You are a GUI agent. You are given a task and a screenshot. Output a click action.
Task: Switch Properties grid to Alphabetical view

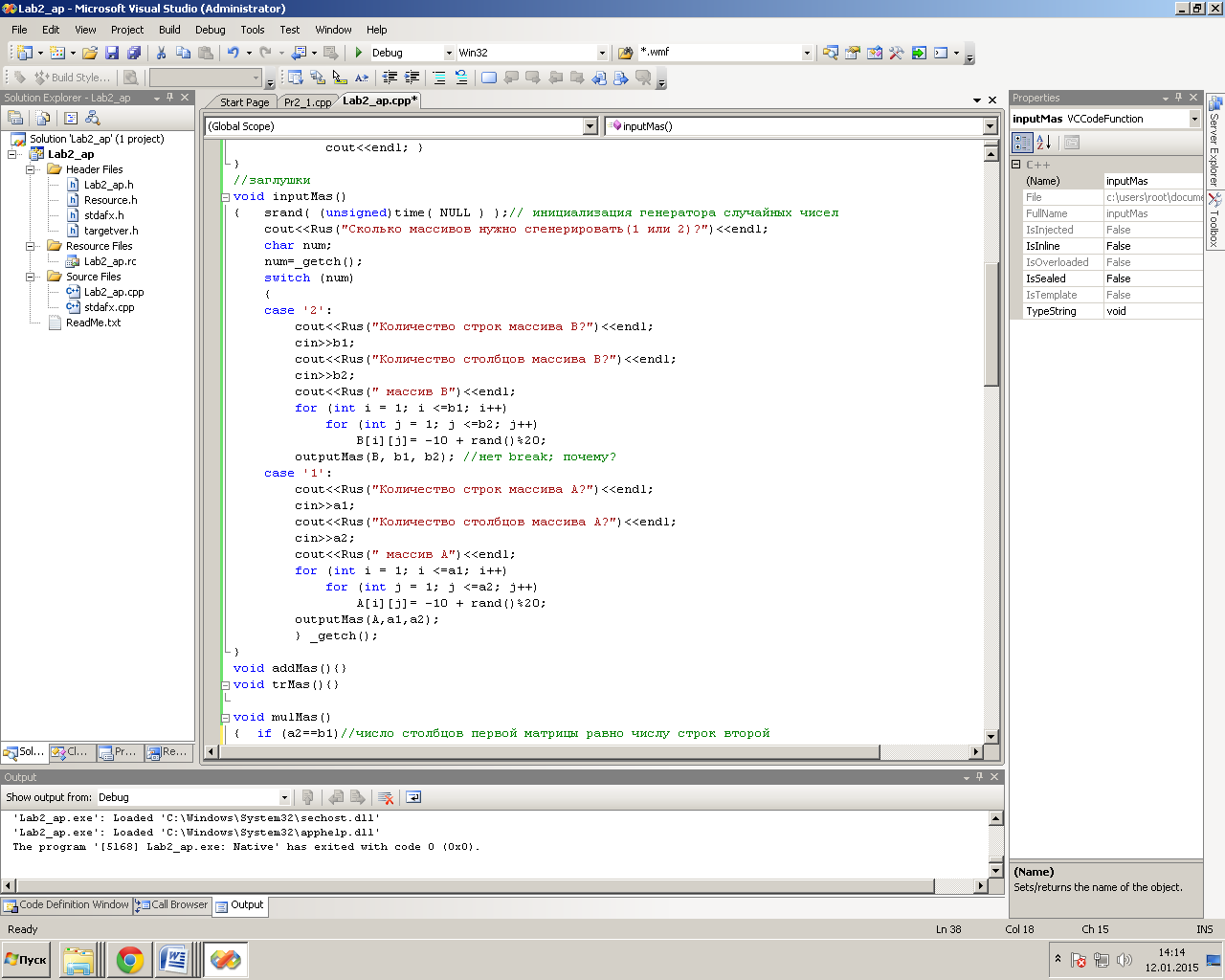click(1044, 143)
